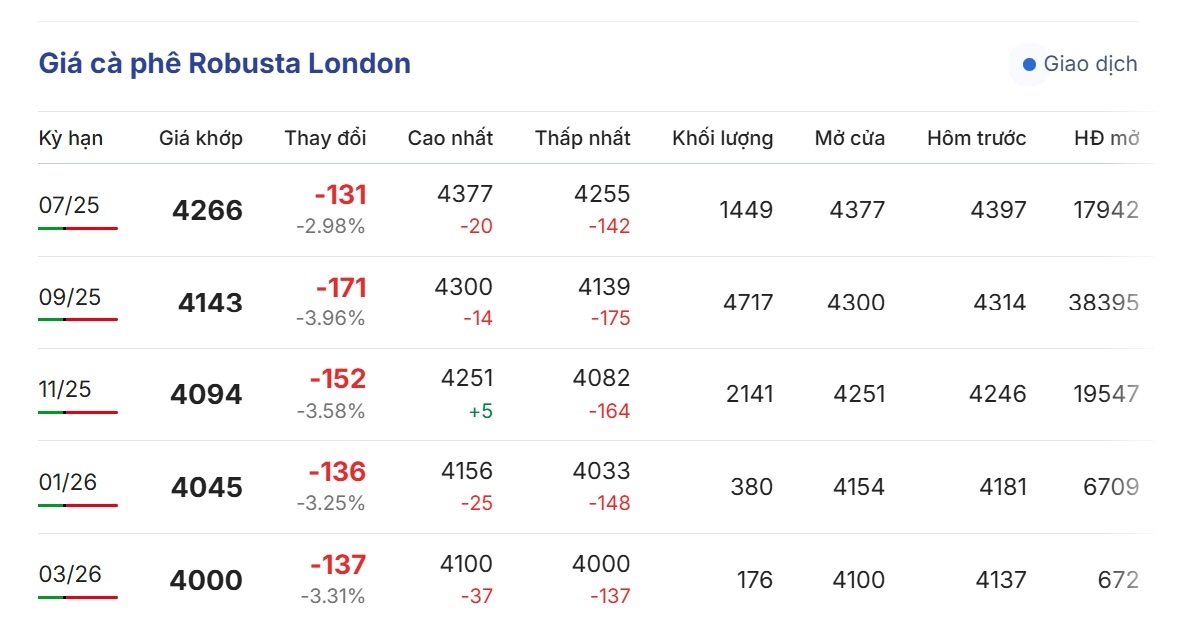Viewport: 1180px width, 626px height.
Task: Click the blue Giao dịch status dot
Action: pyautogui.click(x=1029, y=65)
